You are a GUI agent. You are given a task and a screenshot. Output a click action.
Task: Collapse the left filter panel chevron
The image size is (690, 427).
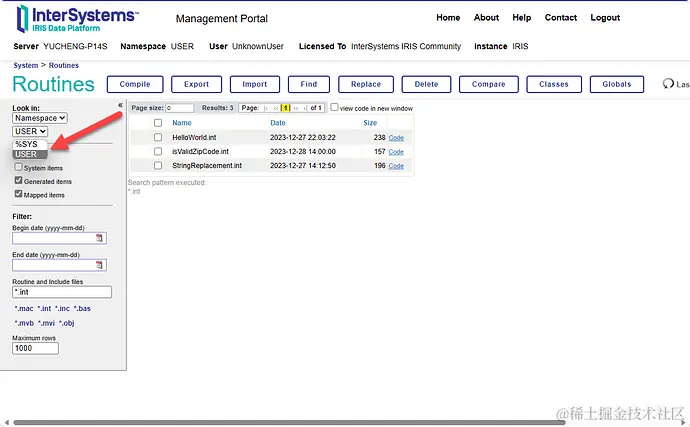120,105
